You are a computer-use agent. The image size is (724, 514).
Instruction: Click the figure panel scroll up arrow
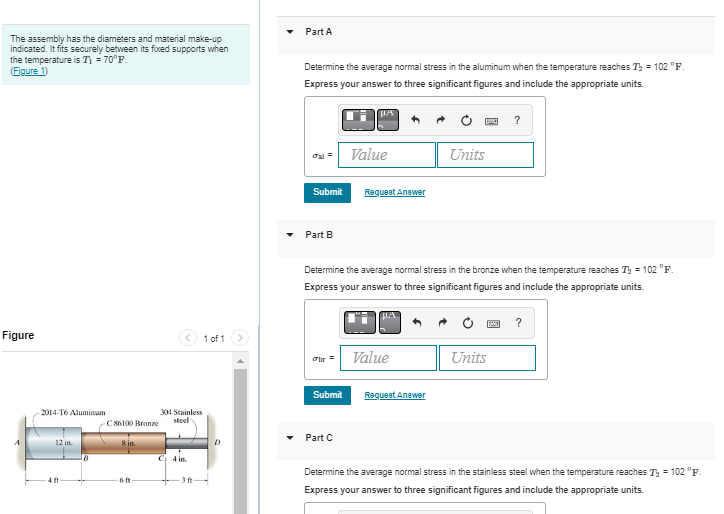point(240,361)
